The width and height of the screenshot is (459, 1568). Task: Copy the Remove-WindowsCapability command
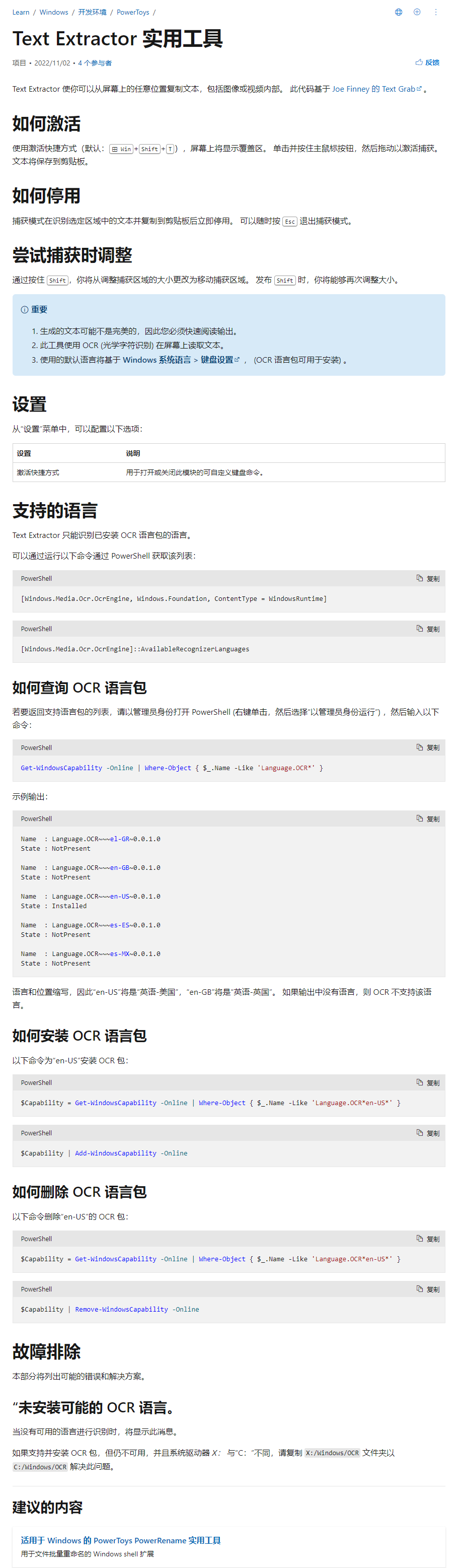click(428, 1289)
